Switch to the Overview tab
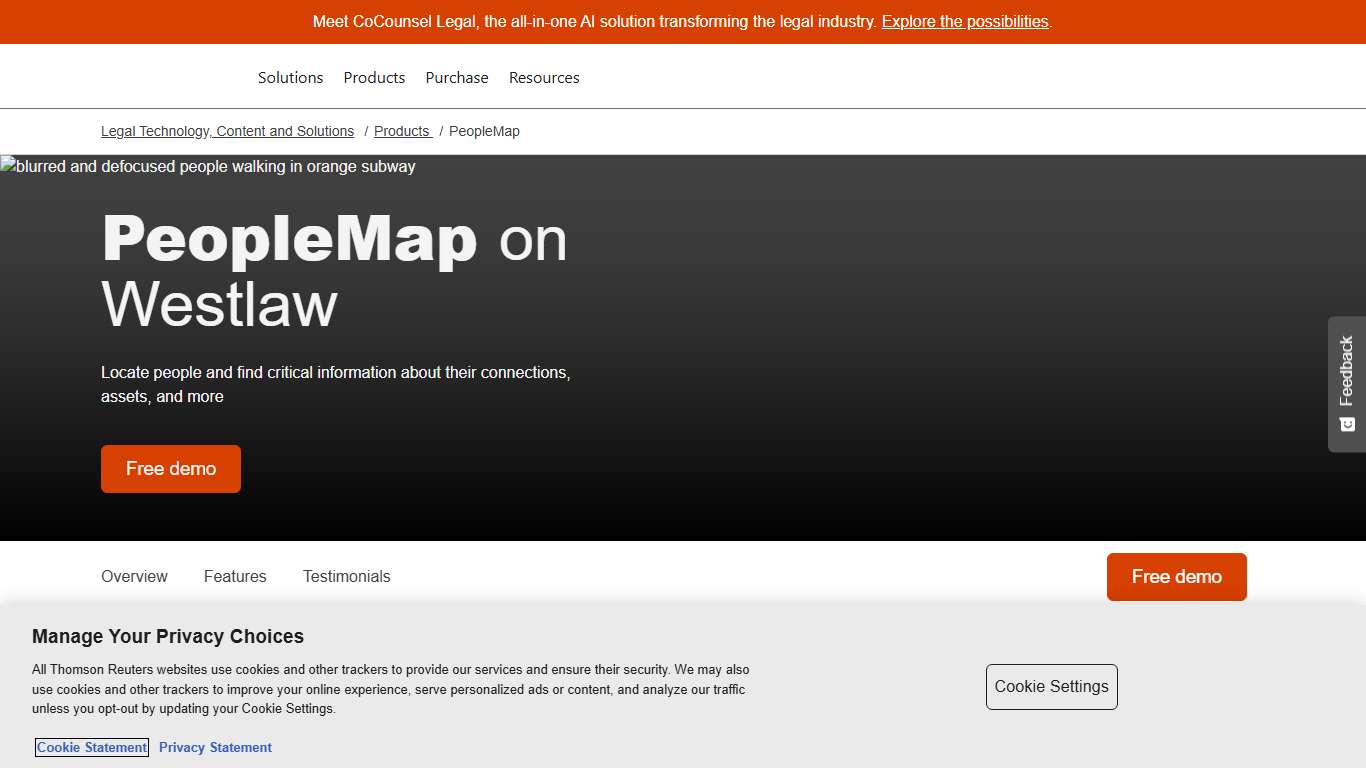The height and width of the screenshot is (768, 1366). point(134,576)
